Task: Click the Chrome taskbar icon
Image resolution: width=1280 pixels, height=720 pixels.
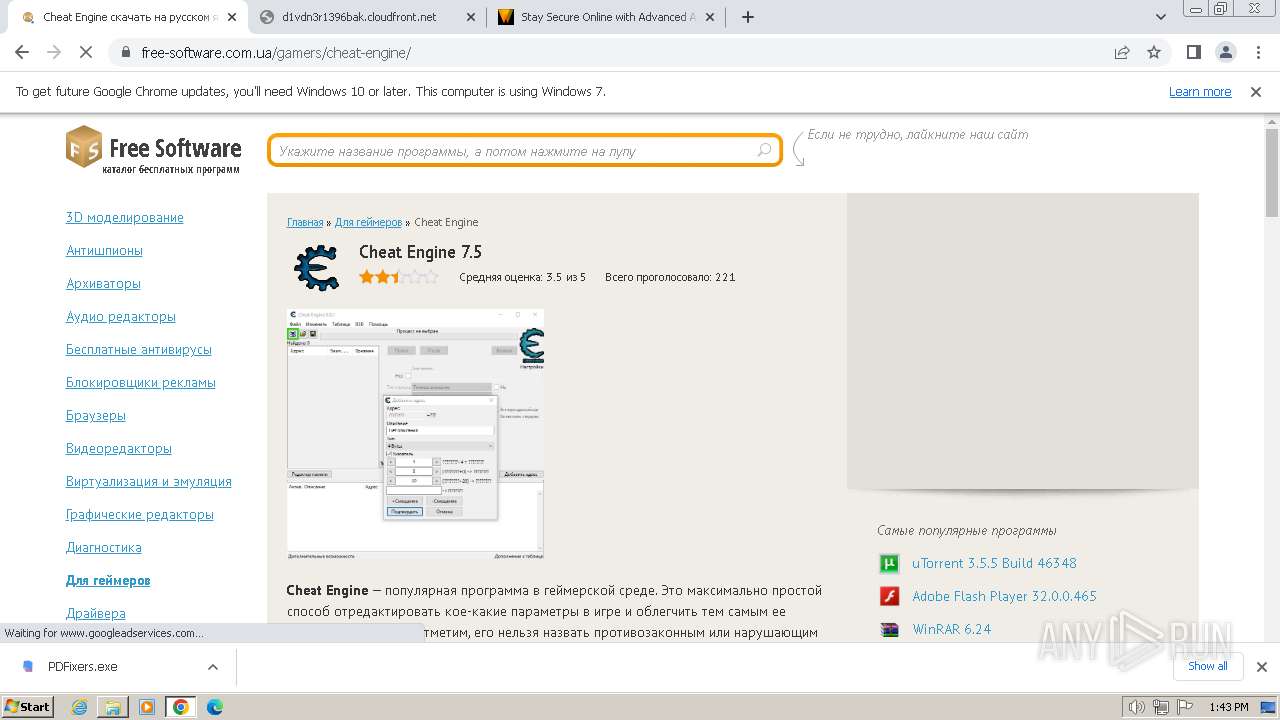Action: point(181,707)
